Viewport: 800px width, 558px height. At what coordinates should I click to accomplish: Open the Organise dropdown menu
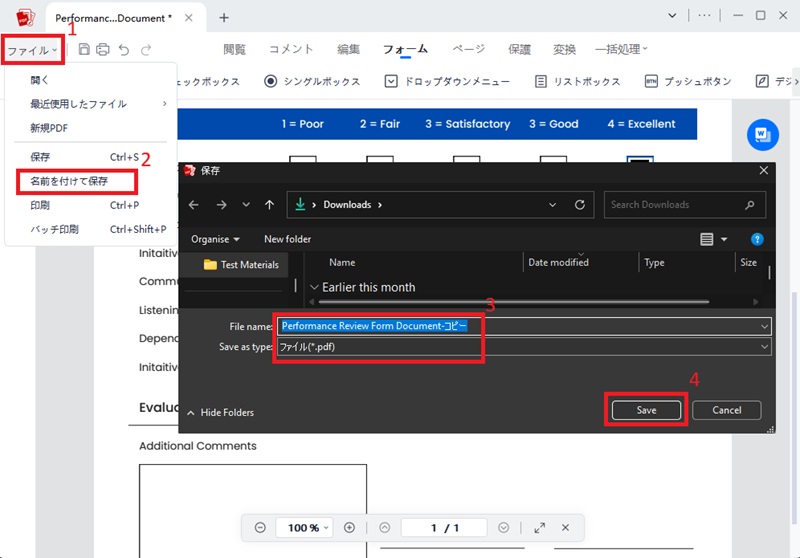pos(215,239)
